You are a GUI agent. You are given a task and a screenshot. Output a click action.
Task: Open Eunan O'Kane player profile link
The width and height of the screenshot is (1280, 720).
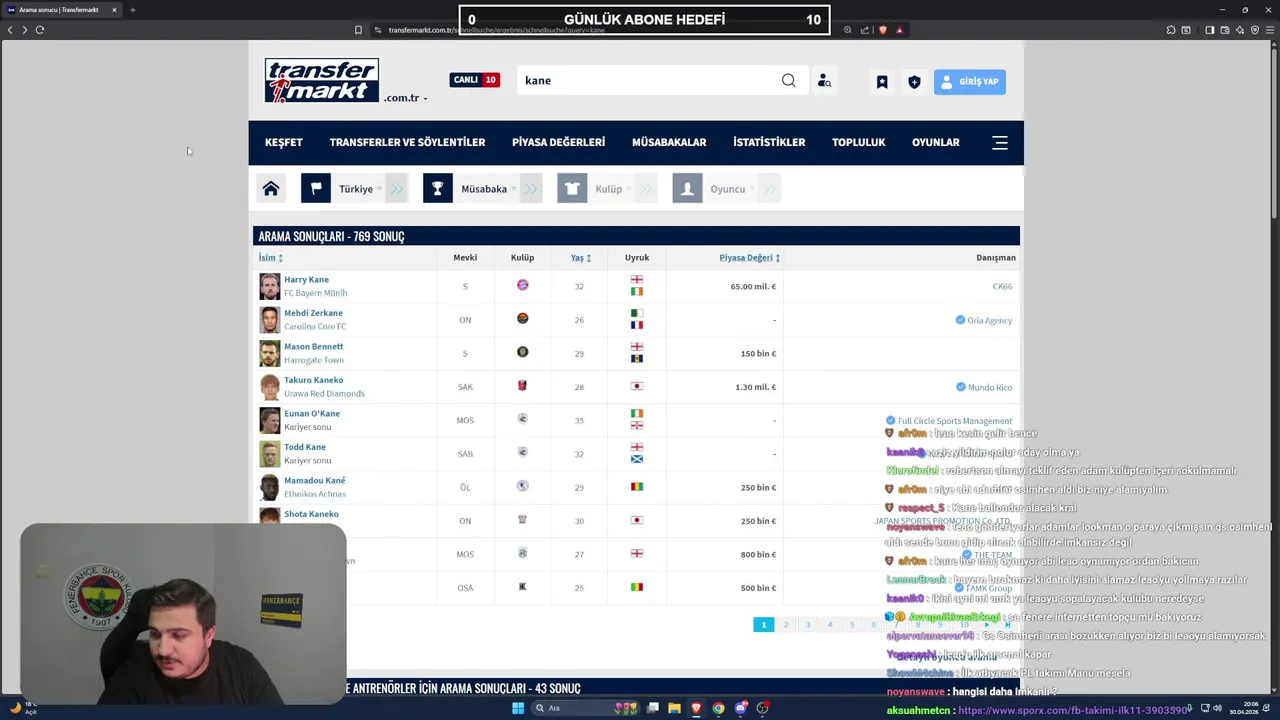click(x=312, y=414)
